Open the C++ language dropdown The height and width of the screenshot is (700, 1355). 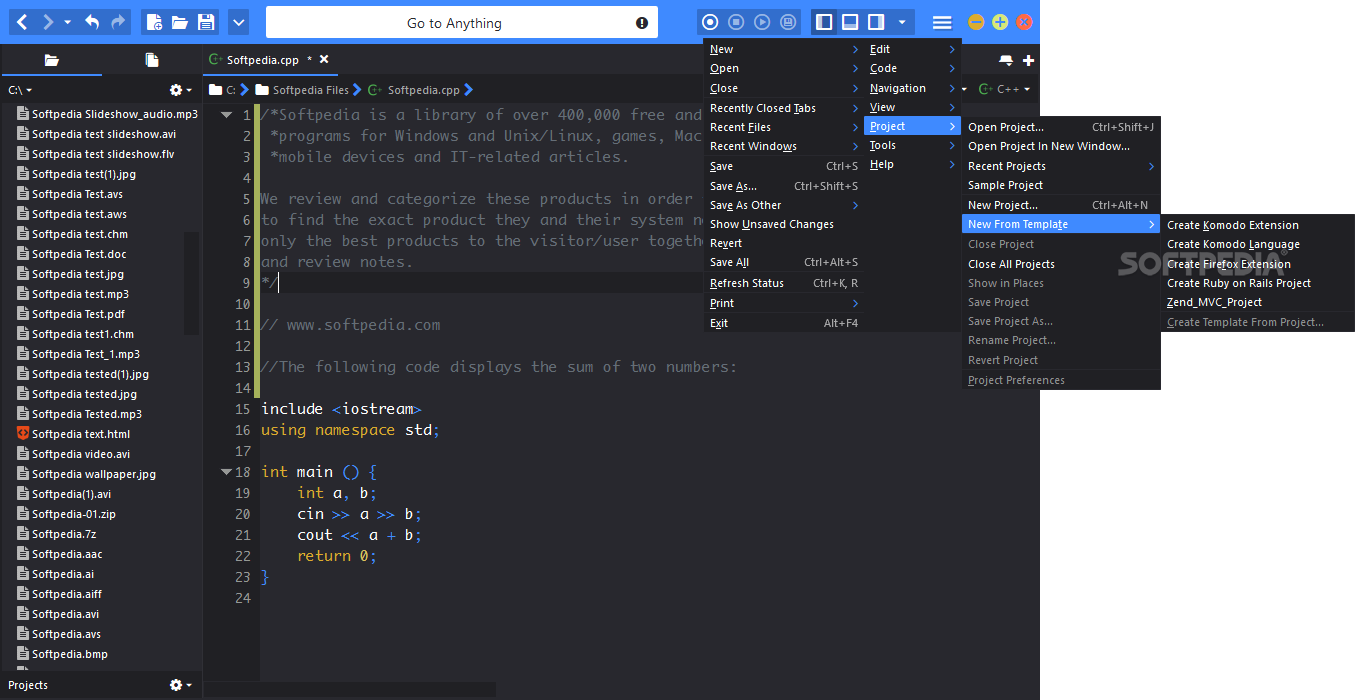tap(1004, 90)
